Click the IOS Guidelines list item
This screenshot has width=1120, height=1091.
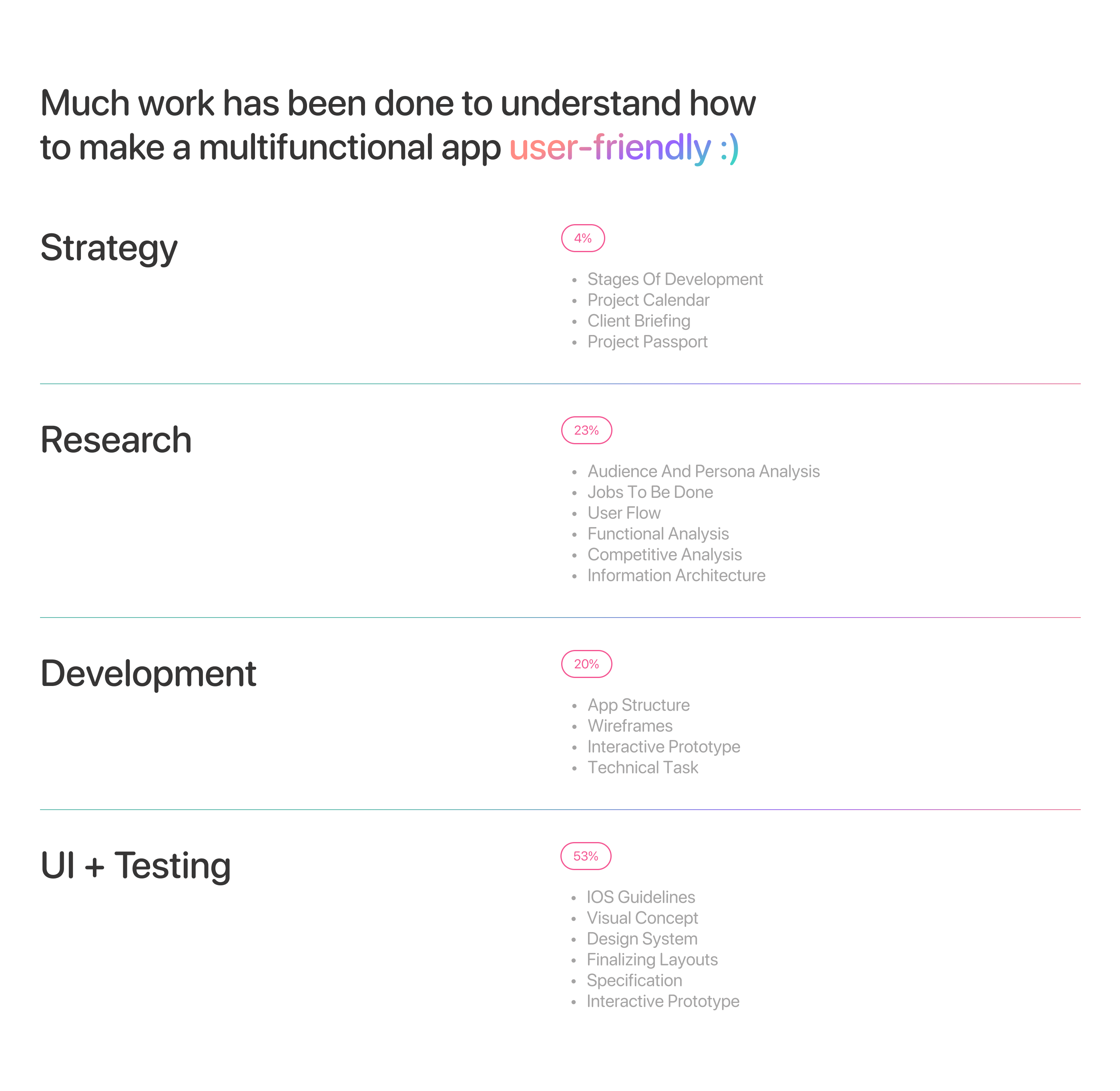click(640, 897)
